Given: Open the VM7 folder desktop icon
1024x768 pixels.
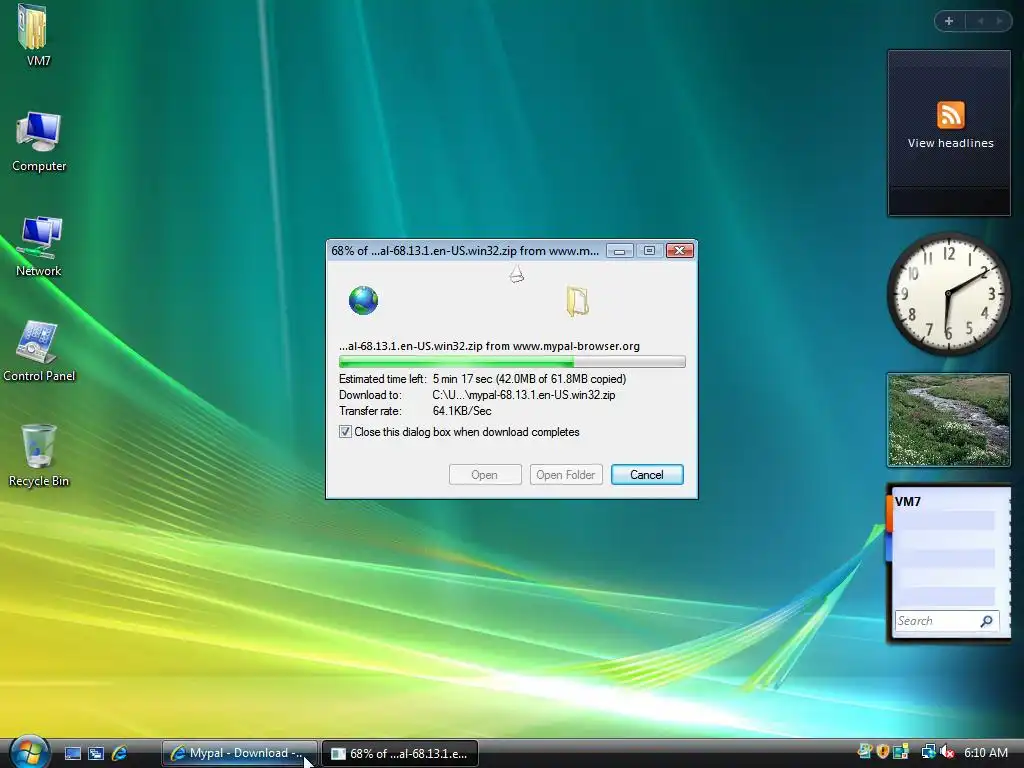Looking at the screenshot, I should 33,27.
